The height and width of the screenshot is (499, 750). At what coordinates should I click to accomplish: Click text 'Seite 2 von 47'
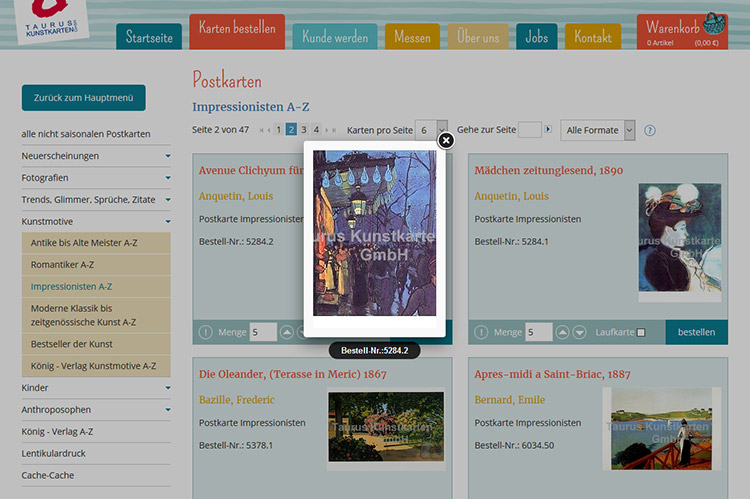pyautogui.click(x=221, y=130)
